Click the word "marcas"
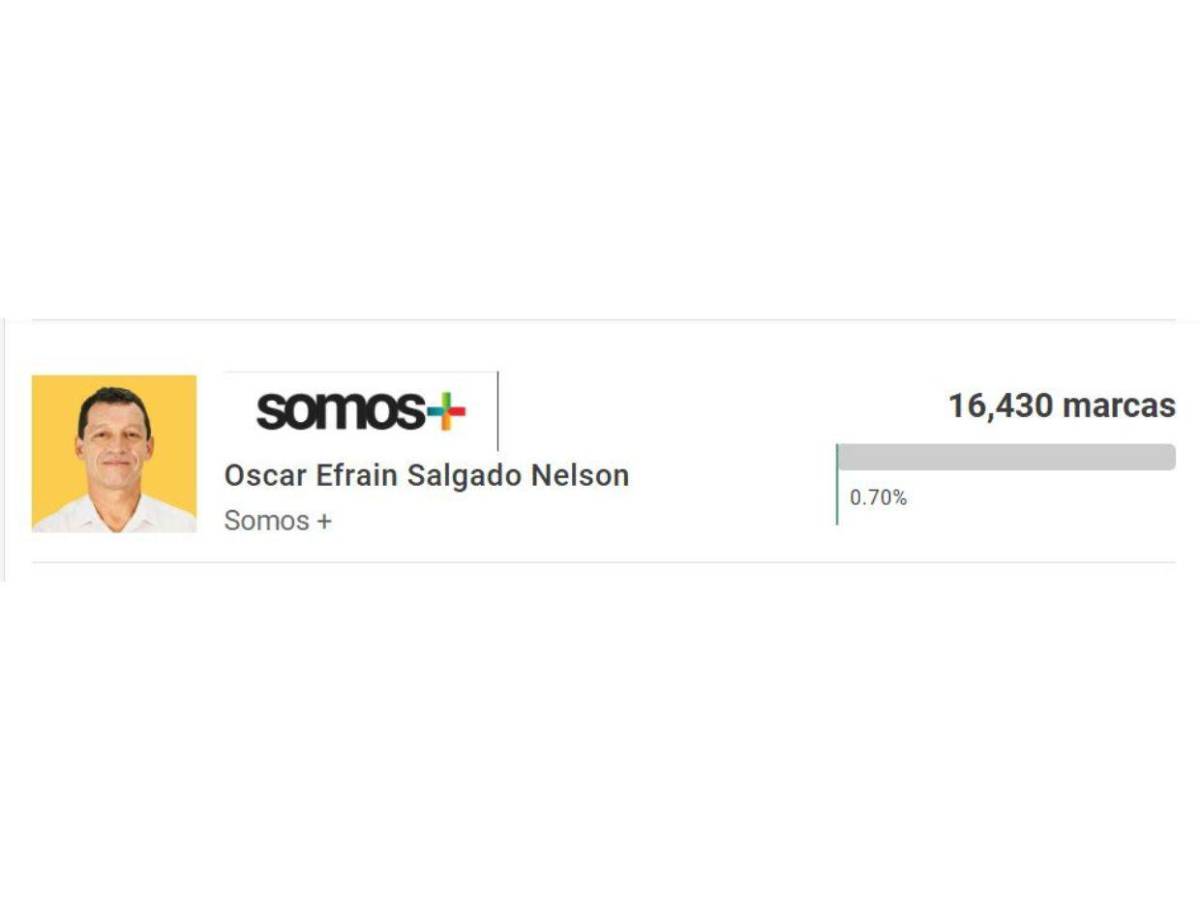The image size is (1200, 900). pyautogui.click(x=1119, y=406)
